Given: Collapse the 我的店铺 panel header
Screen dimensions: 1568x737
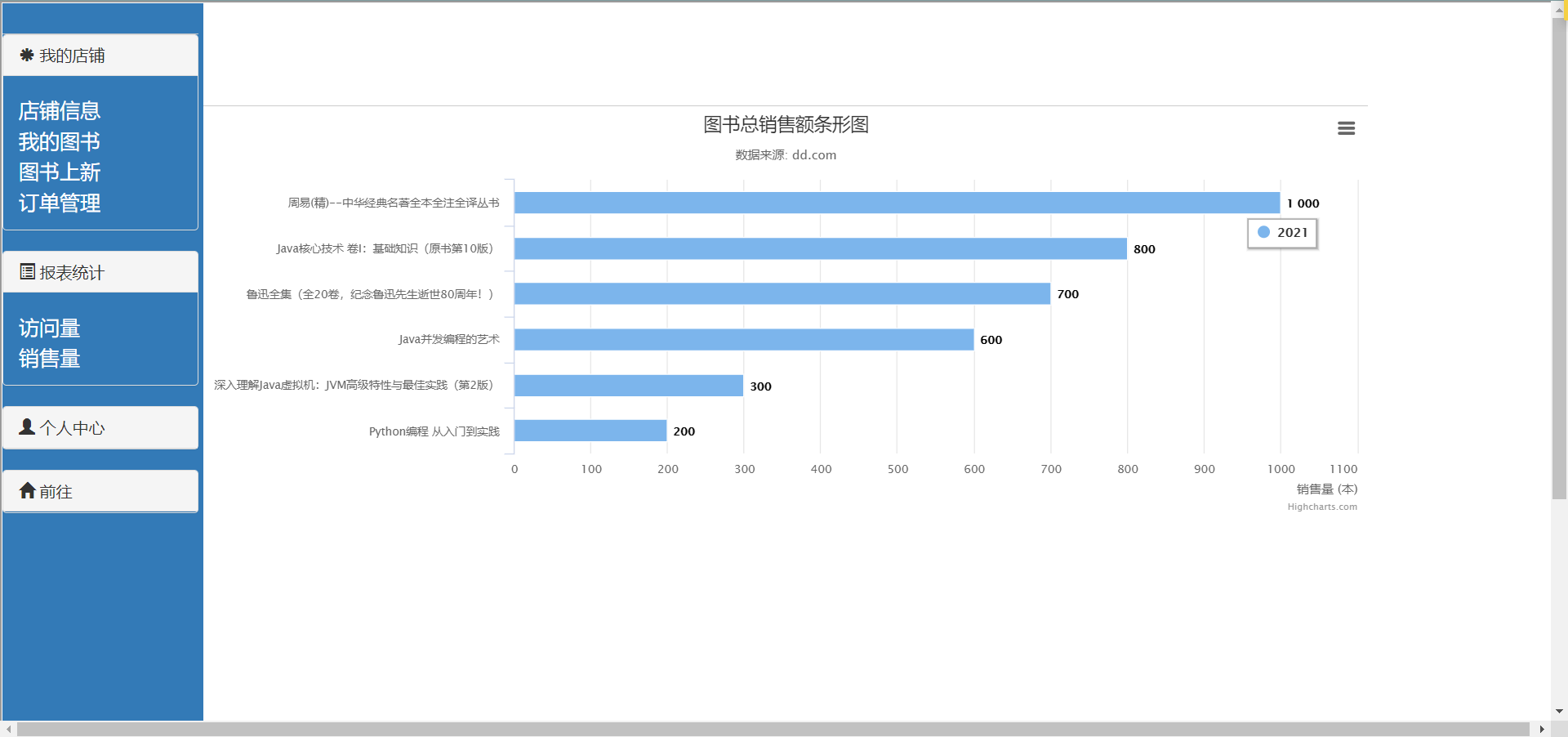Looking at the screenshot, I should pyautogui.click(x=100, y=56).
